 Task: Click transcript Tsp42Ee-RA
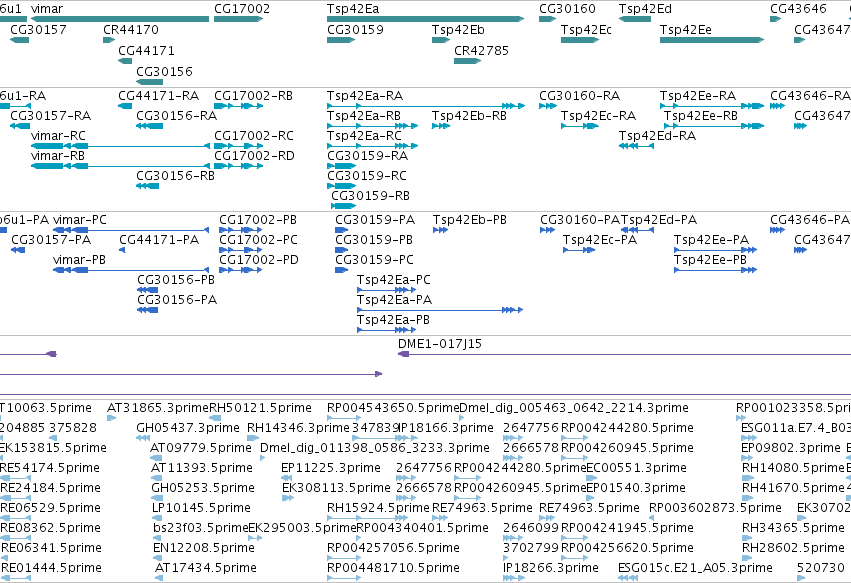click(712, 106)
